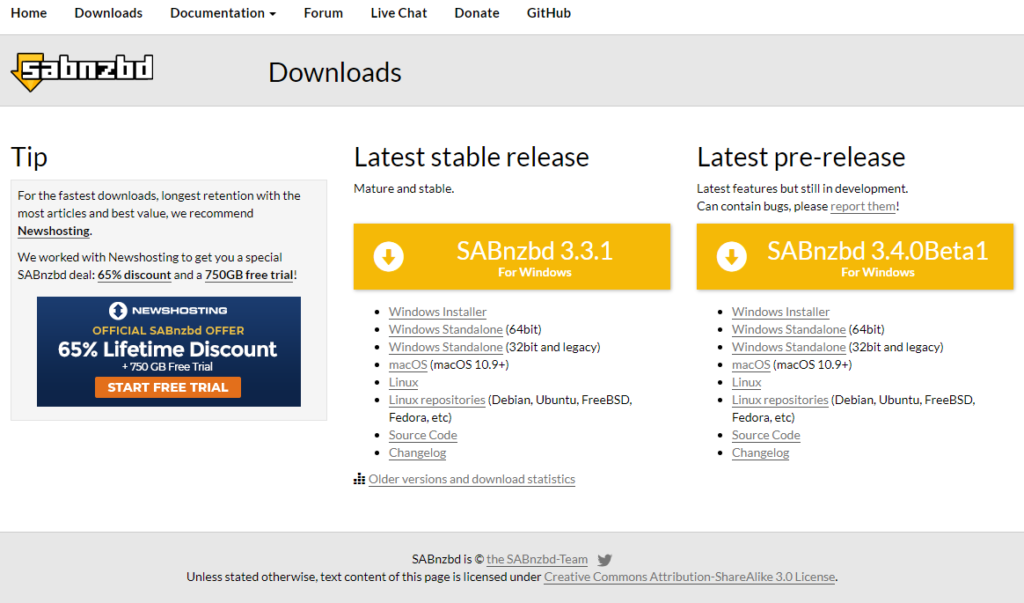Open Older versions and download statistics
This screenshot has height=603, width=1024.
(472, 479)
